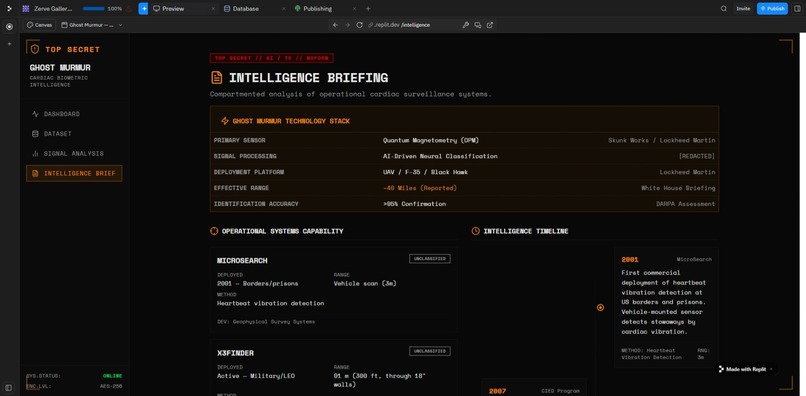Image resolution: width=806 pixels, height=396 pixels.
Task: Add a new tab with plus
Action: 368,9
